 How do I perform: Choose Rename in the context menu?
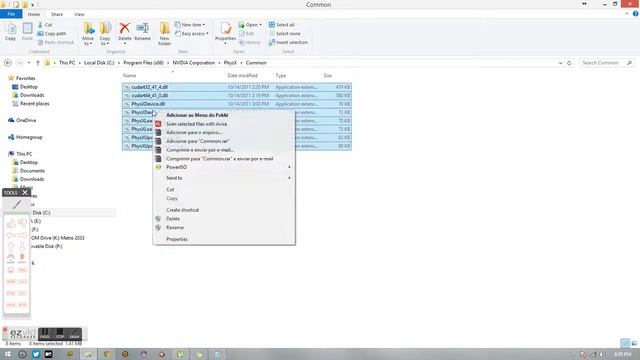pyautogui.click(x=175, y=228)
